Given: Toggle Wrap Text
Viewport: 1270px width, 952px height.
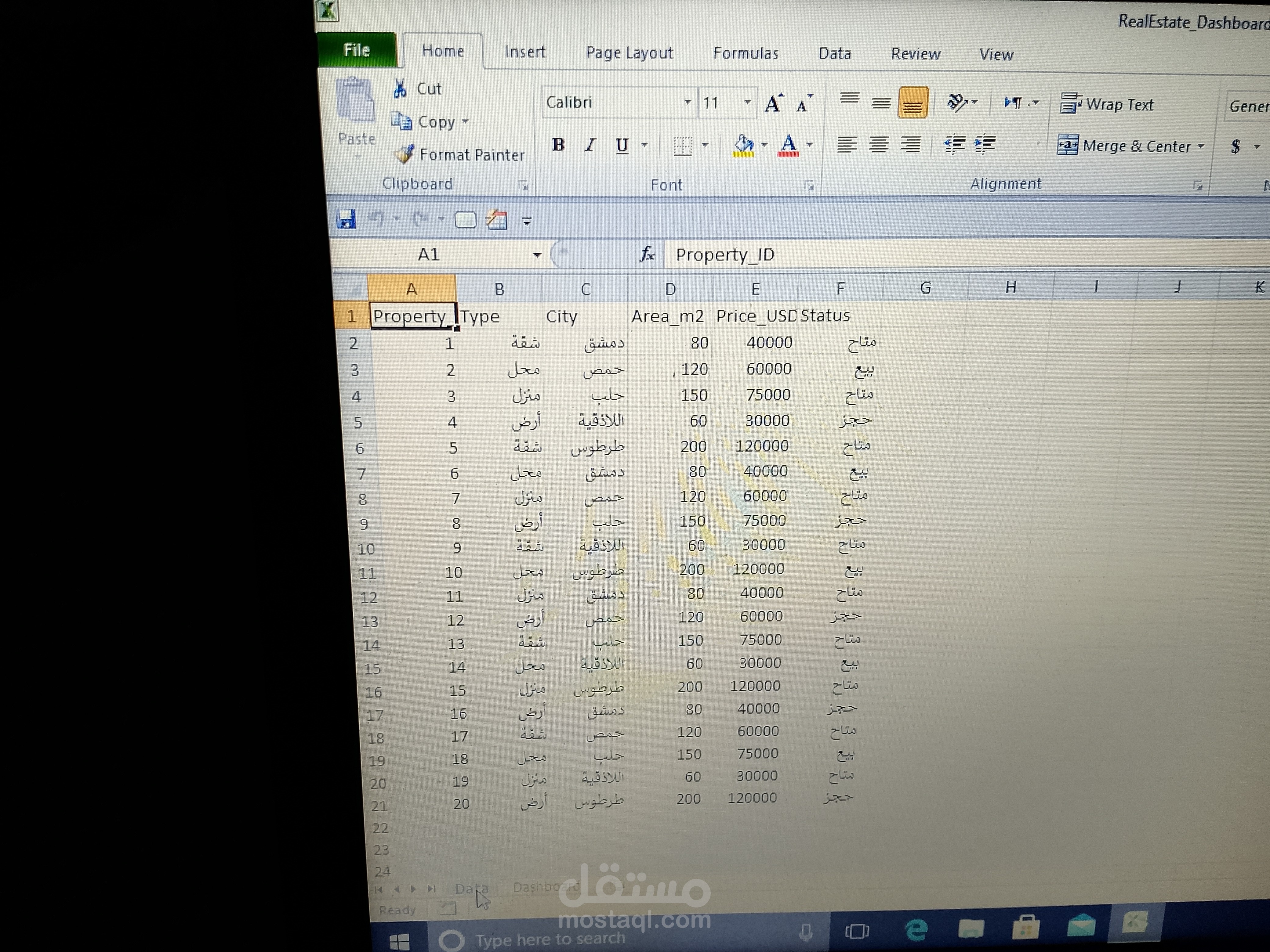Looking at the screenshot, I should (x=1106, y=104).
